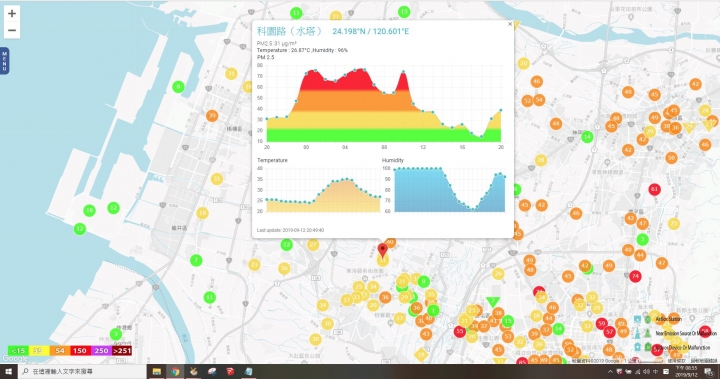Click the coordinates 24.198°N / 120.601°E
Viewport: 720px width, 379px height.
click(x=371, y=31)
